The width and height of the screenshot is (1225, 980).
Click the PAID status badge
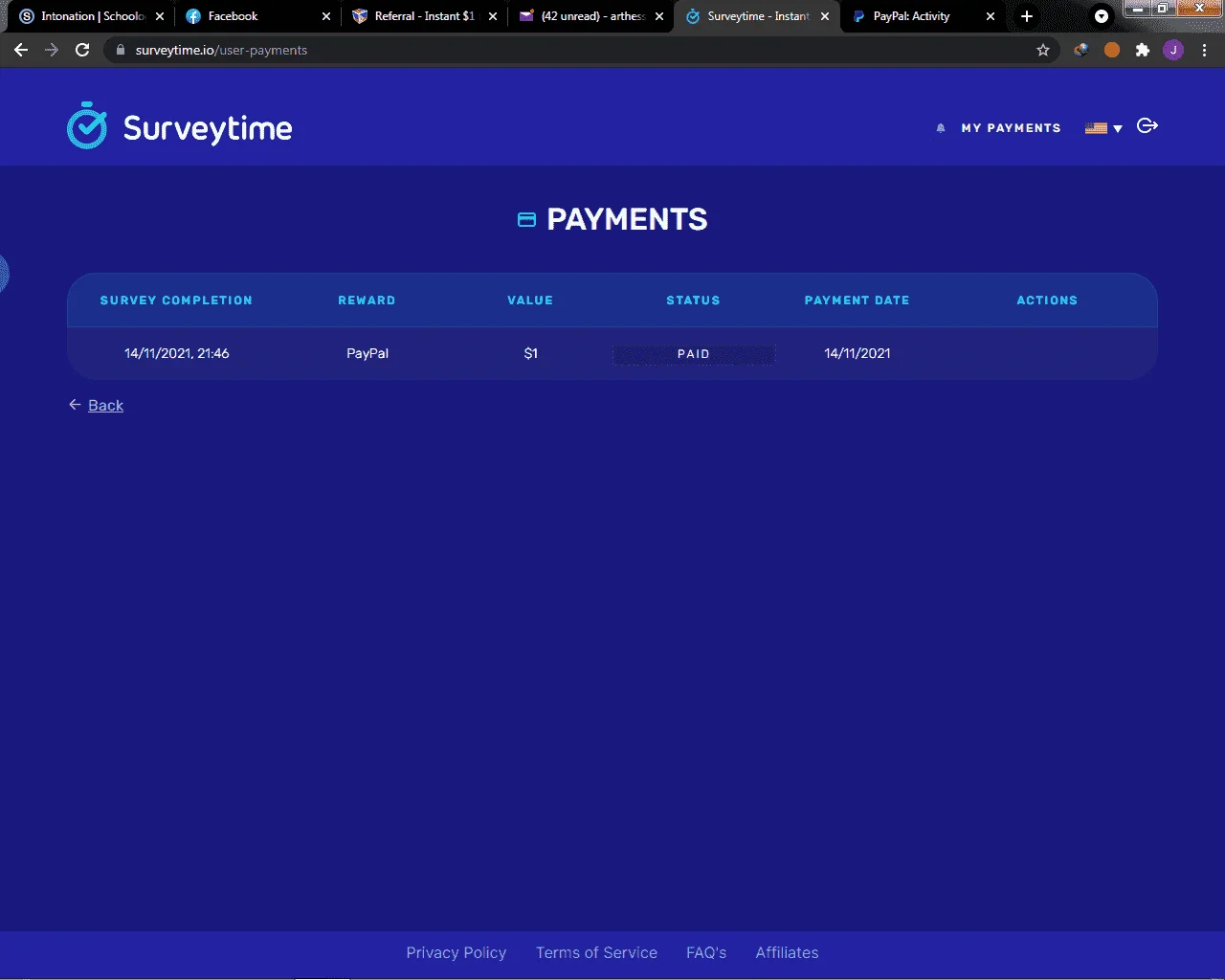pyautogui.click(x=694, y=354)
